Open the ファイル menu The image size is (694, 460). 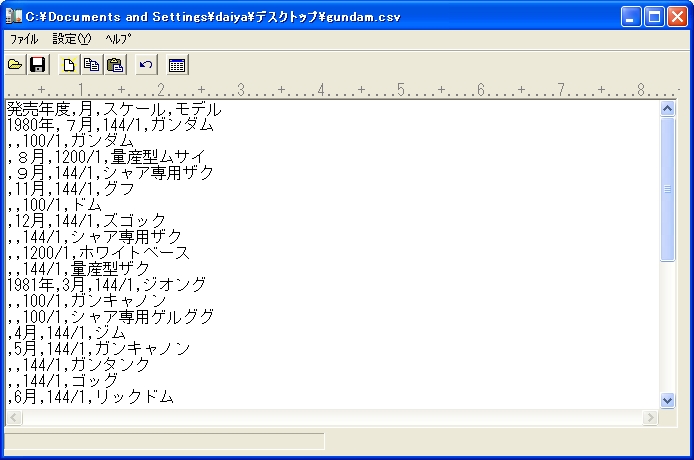[24, 39]
